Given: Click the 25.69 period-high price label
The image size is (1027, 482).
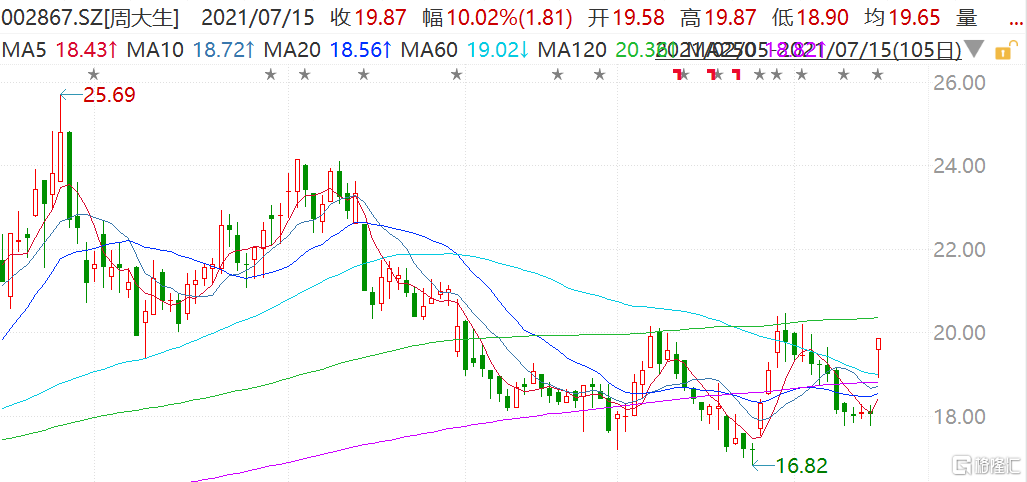Looking at the screenshot, I should 109,96.
